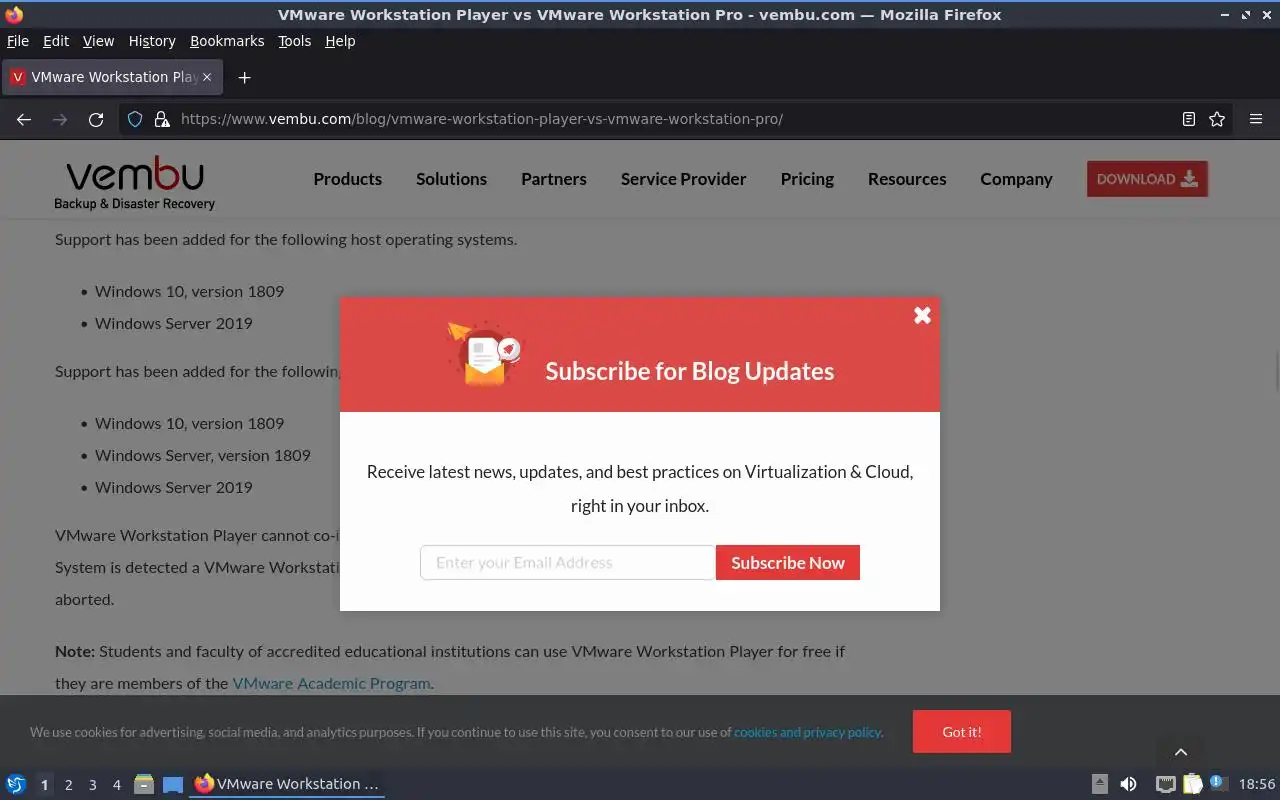The height and width of the screenshot is (800, 1280).
Task: Click the Firefox icon in the title bar
Action: coord(14,14)
